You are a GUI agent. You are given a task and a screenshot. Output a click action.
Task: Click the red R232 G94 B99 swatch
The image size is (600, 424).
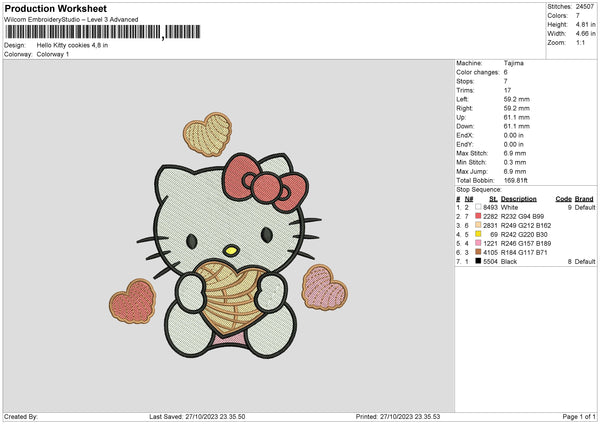(478, 216)
